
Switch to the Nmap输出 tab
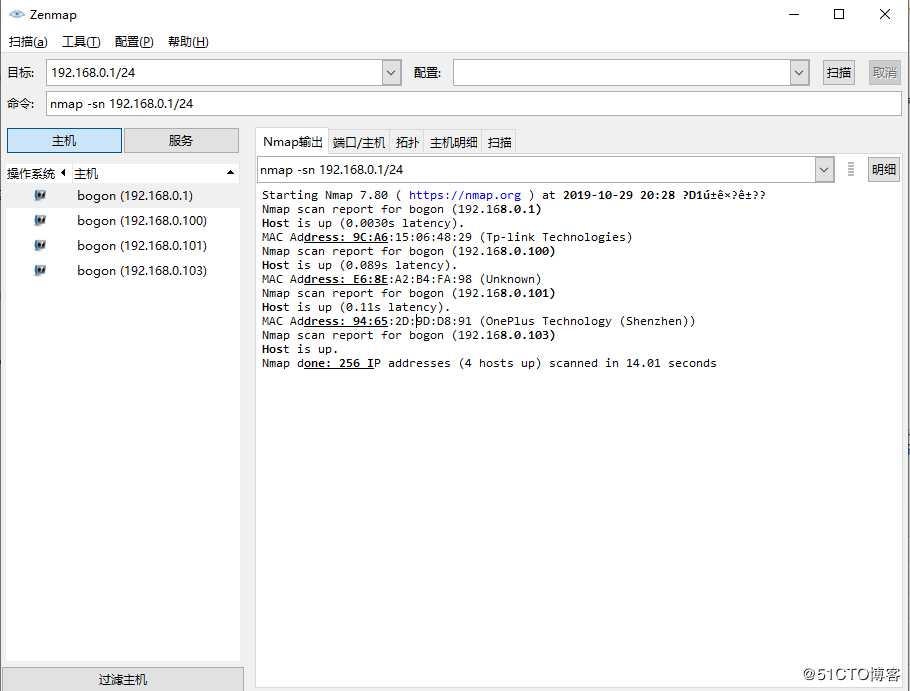coord(292,142)
